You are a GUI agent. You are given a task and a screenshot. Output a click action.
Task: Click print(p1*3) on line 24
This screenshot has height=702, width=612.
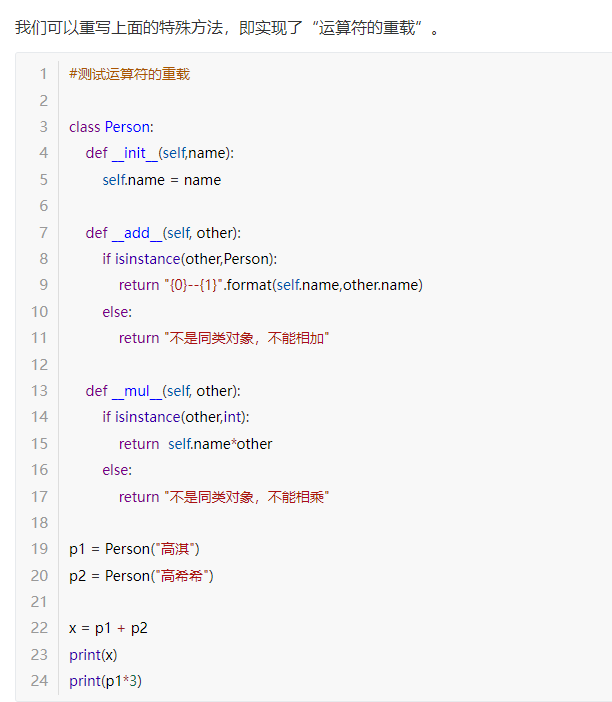point(106,681)
